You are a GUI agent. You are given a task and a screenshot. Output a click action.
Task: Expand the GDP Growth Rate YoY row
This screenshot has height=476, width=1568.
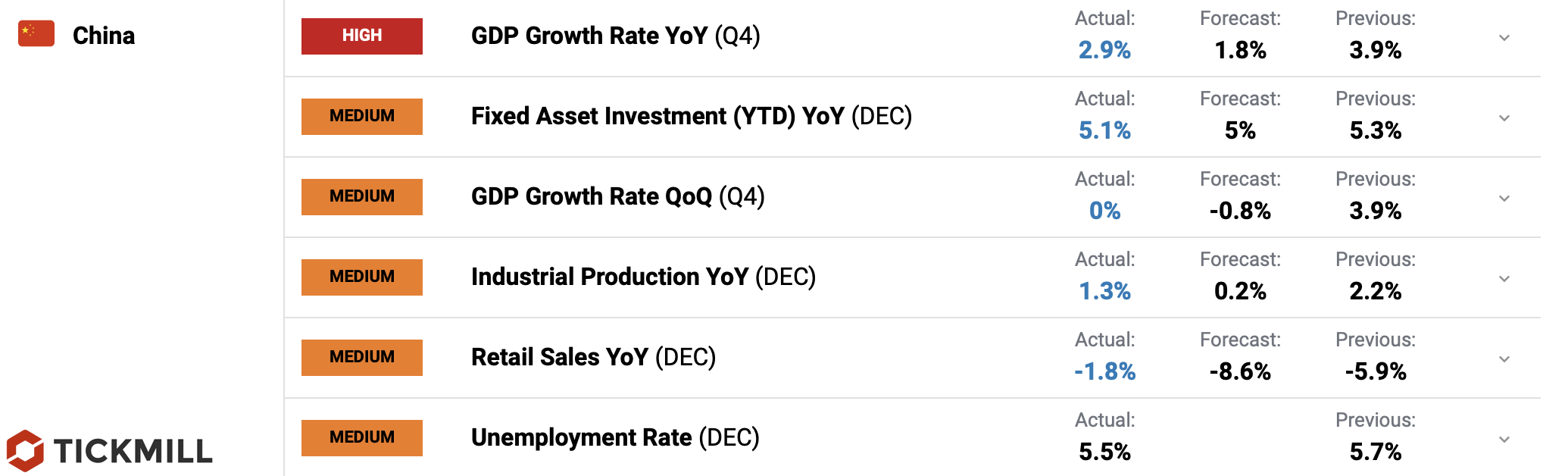(x=1504, y=38)
